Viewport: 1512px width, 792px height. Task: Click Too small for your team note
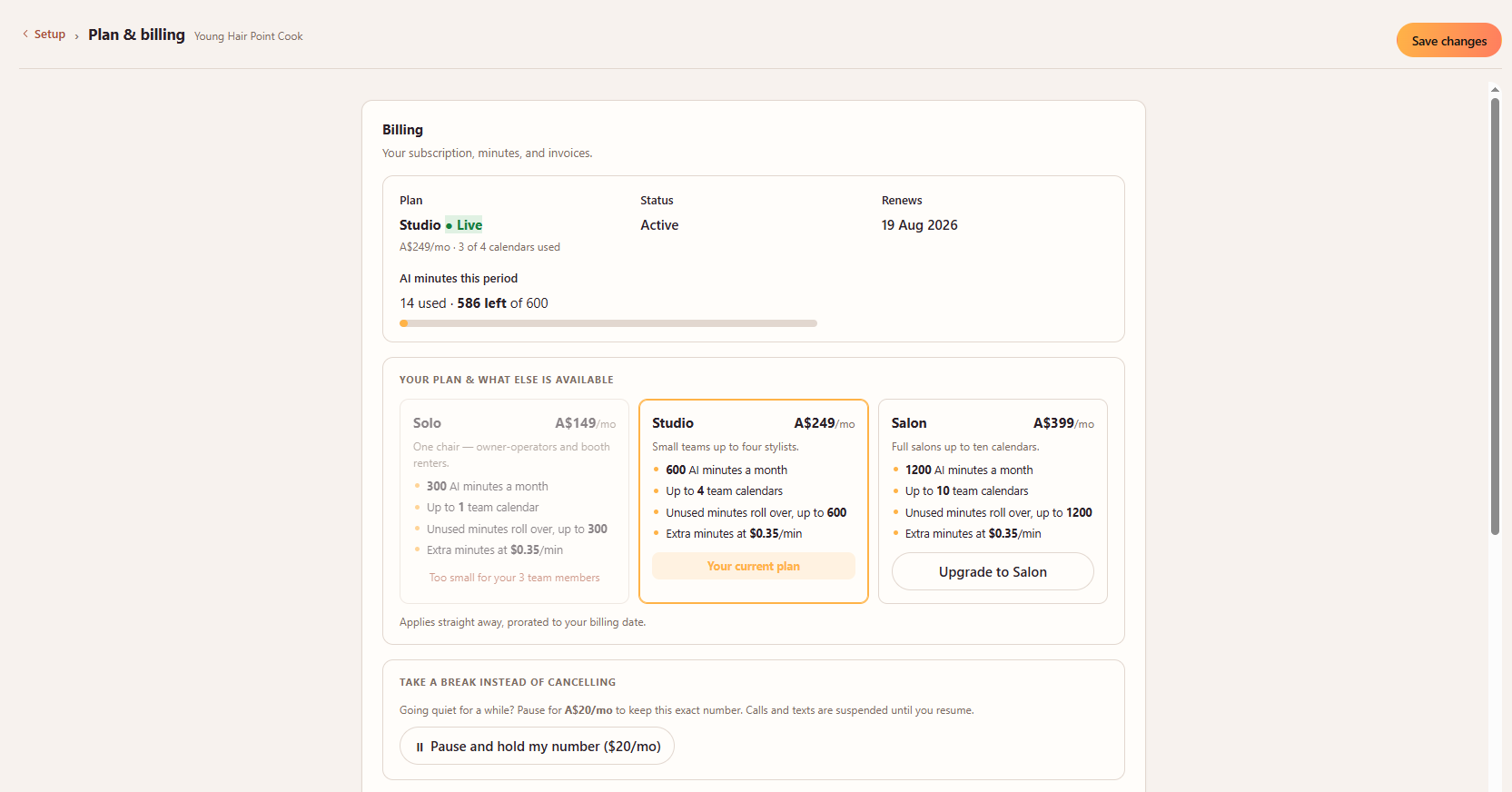tap(514, 578)
